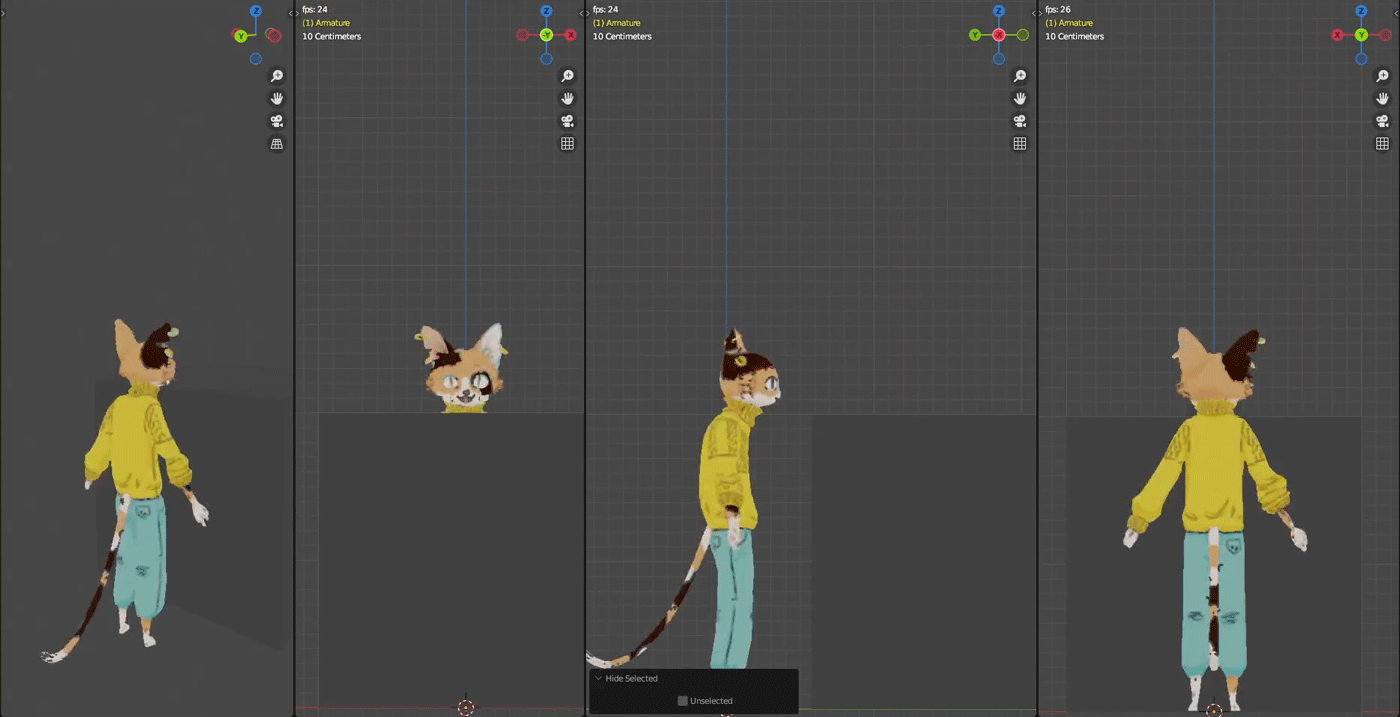Click the camera icon in the cat-face viewport

(x=567, y=121)
